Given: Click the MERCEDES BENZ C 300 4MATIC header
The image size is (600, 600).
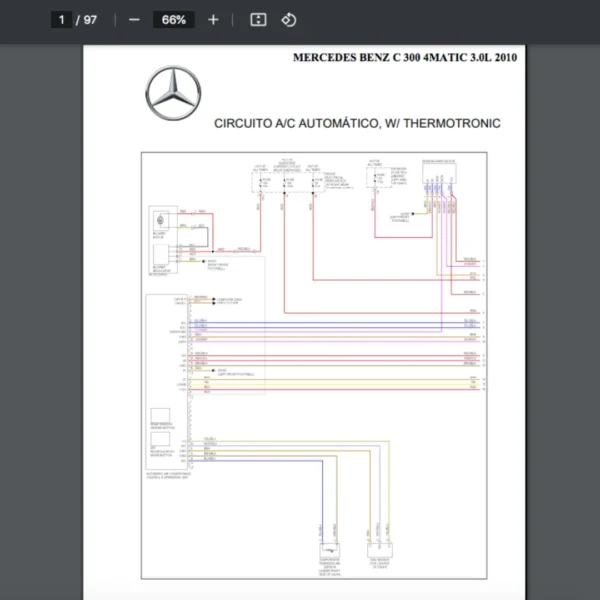Looking at the screenshot, I should [404, 58].
